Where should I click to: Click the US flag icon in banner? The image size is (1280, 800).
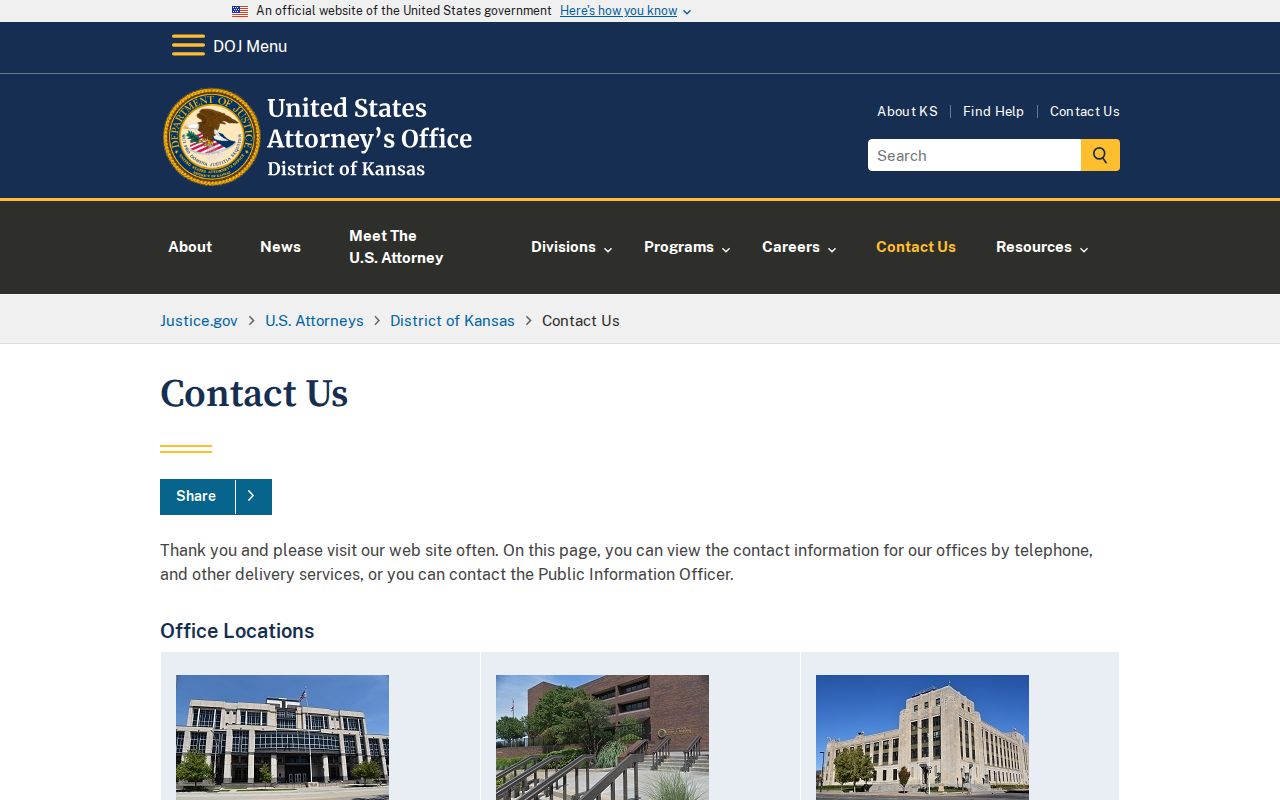point(240,11)
